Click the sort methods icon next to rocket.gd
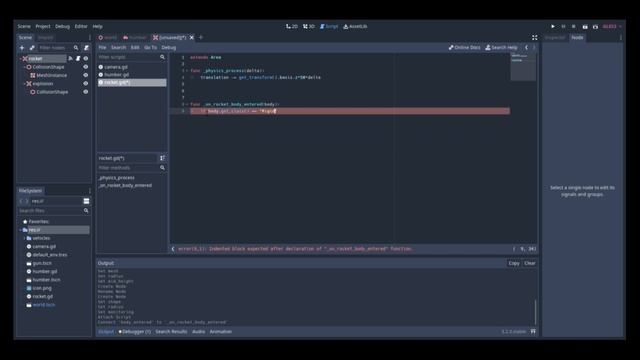The image size is (640, 360). (x=162, y=158)
